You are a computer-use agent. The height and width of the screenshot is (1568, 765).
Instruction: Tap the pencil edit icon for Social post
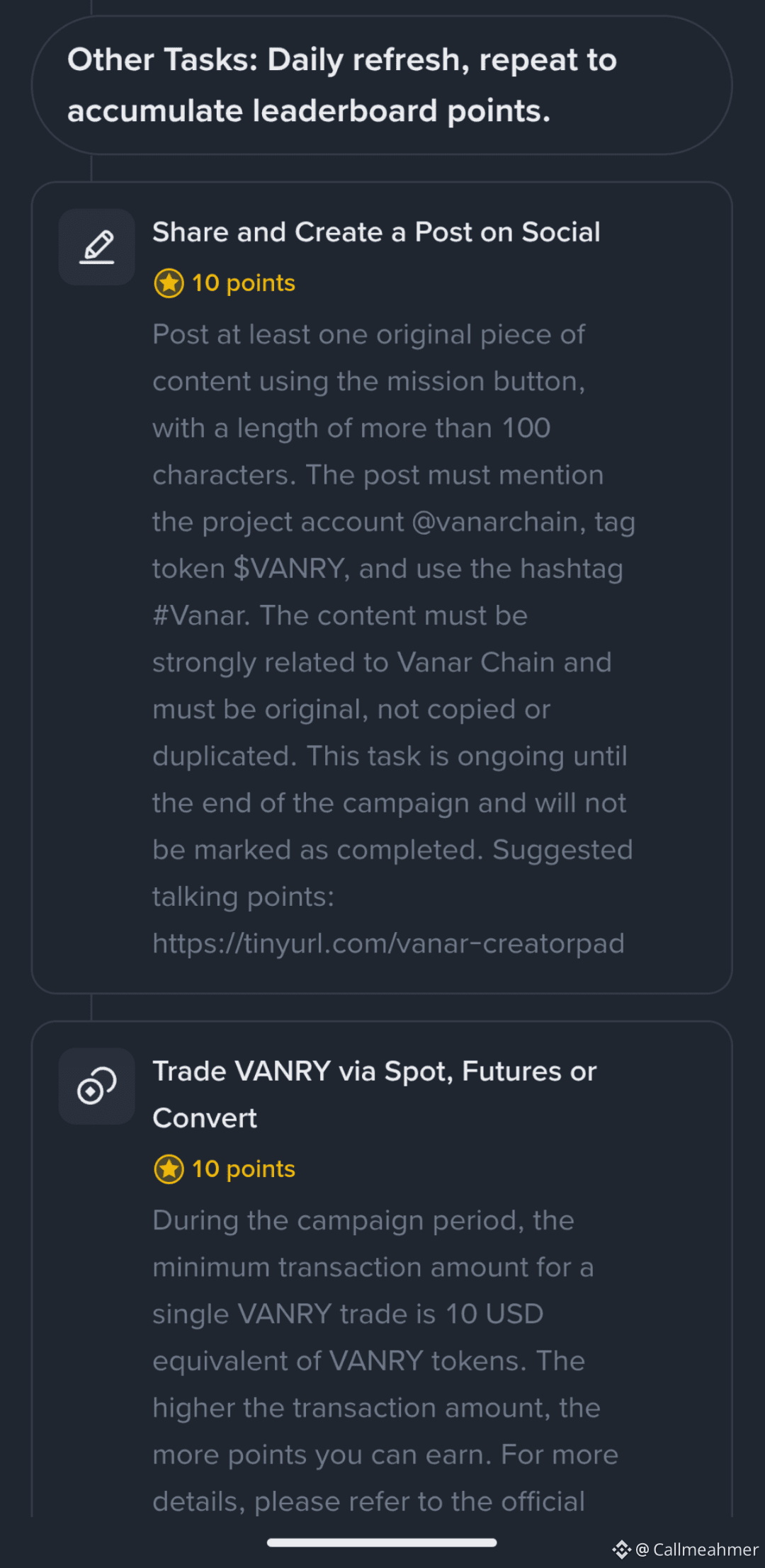click(97, 247)
